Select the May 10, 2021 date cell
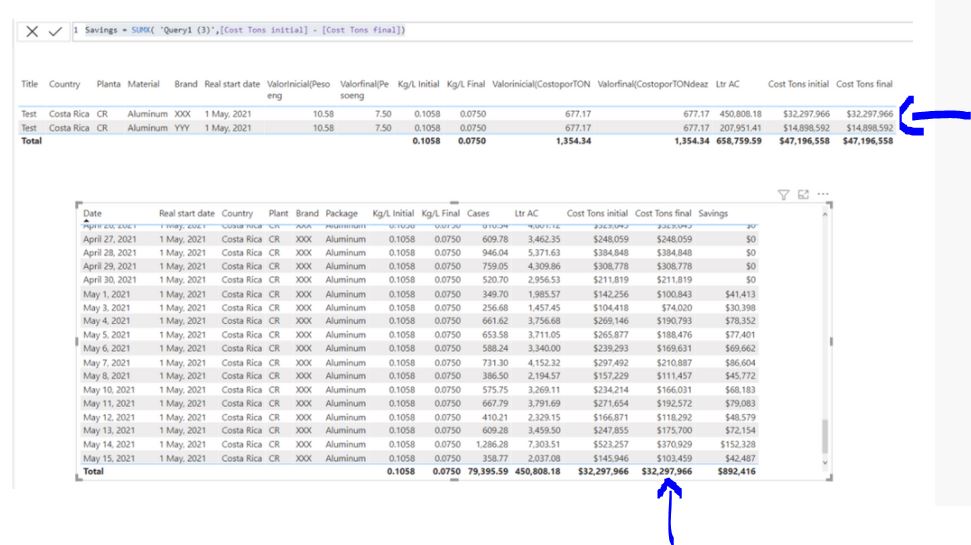The width and height of the screenshot is (971, 545). [109, 390]
